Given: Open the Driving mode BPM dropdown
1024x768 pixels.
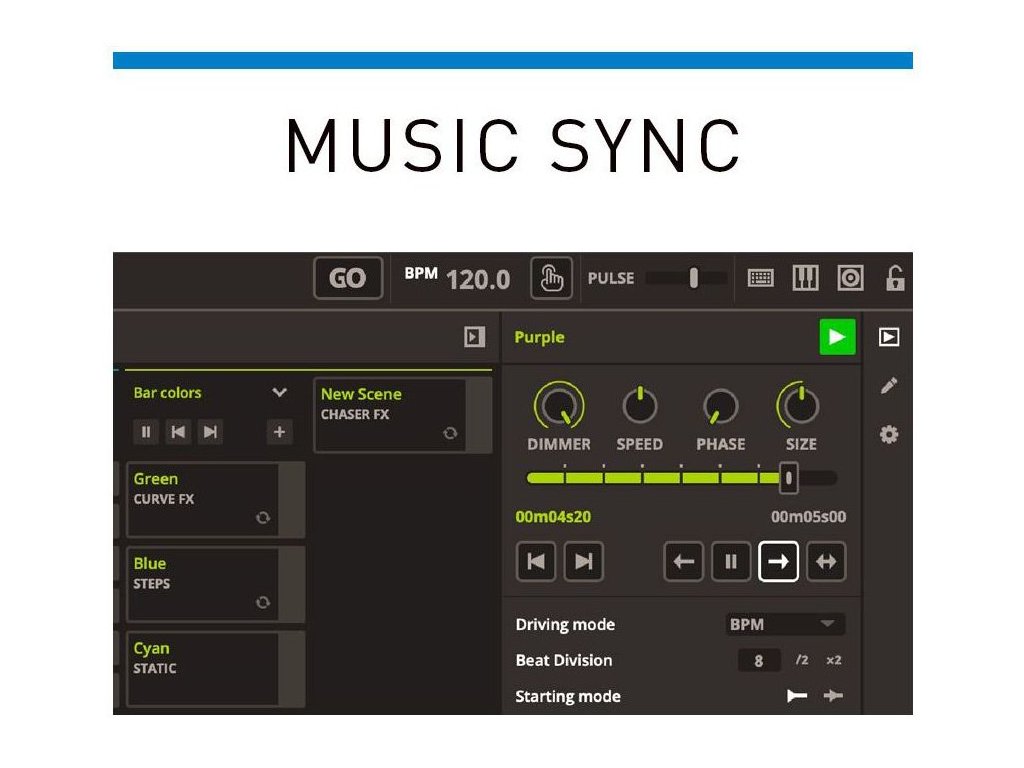Looking at the screenshot, I should point(785,624).
